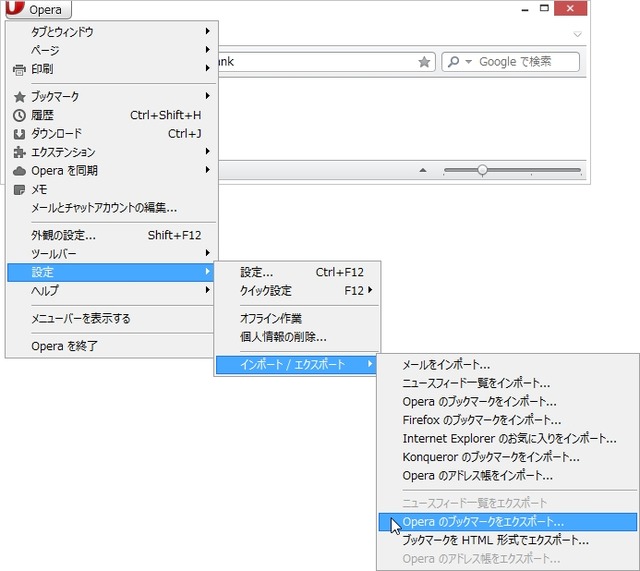Open タブとウィンドウ submenu
This screenshot has height=571, width=640.
(113, 31)
